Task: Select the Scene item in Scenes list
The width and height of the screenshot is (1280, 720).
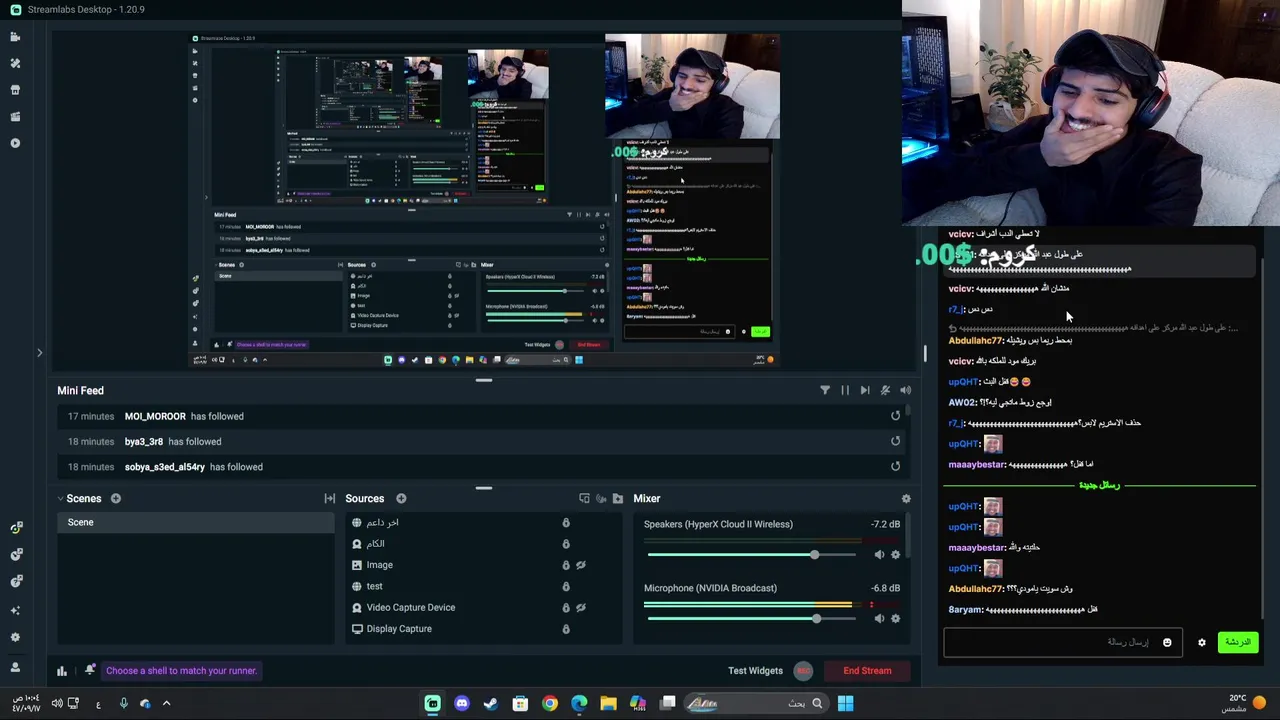Action: 195,522
